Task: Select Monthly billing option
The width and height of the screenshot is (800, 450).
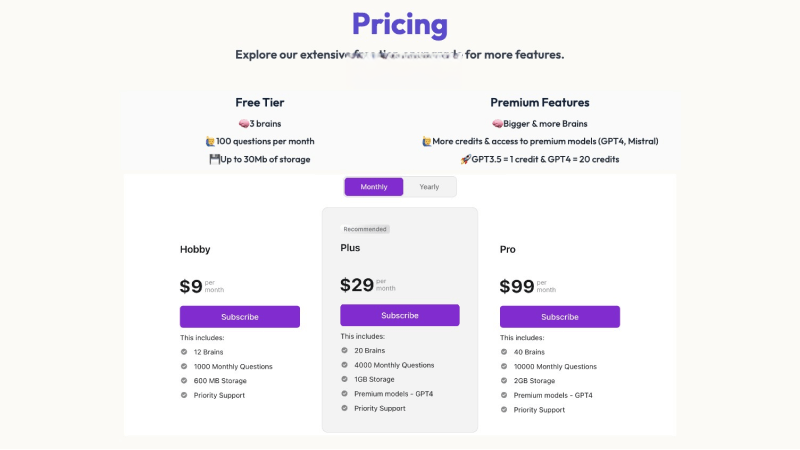Action: coord(374,187)
